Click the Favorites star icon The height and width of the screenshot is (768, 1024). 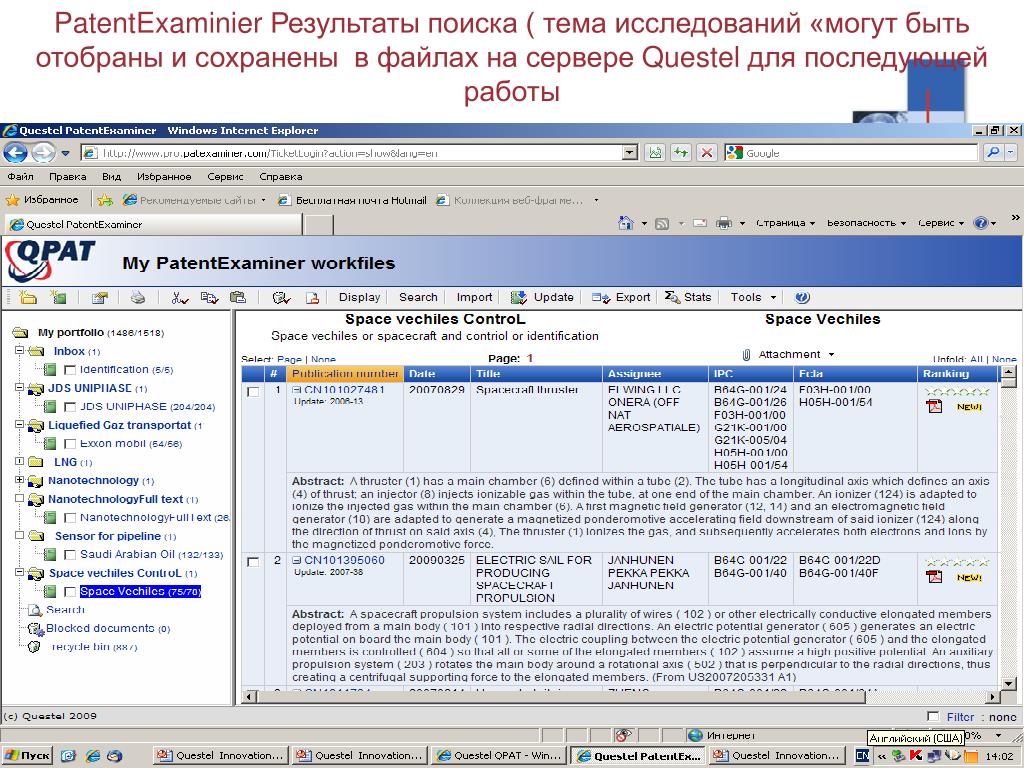(x=12, y=199)
